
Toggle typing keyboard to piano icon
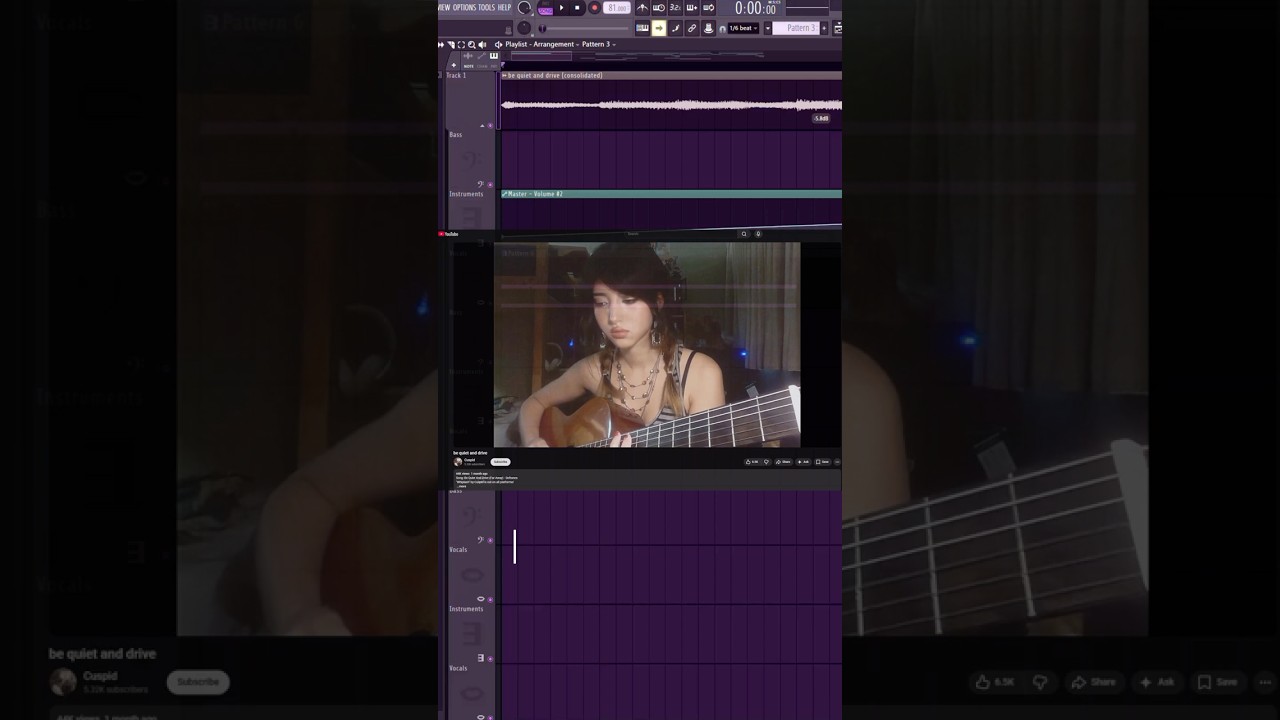pos(642,28)
